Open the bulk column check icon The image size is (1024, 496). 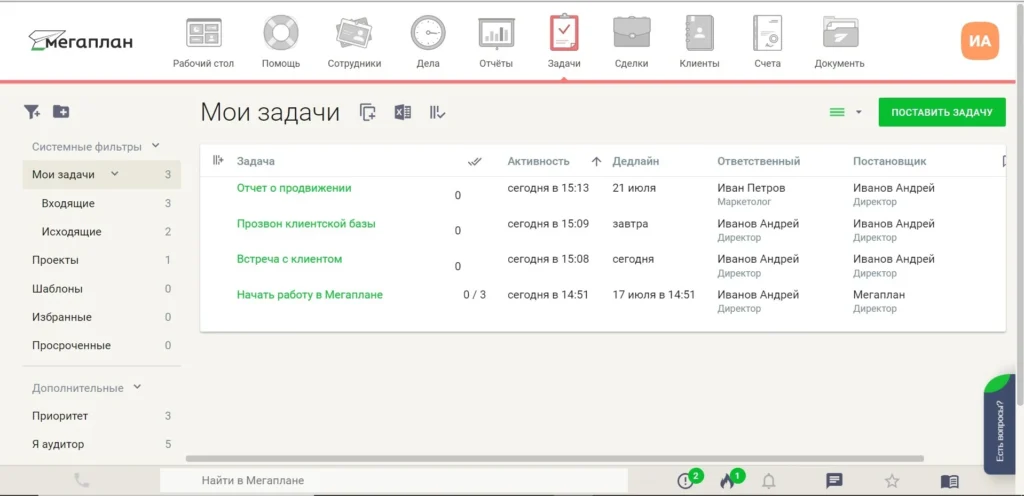click(438, 112)
